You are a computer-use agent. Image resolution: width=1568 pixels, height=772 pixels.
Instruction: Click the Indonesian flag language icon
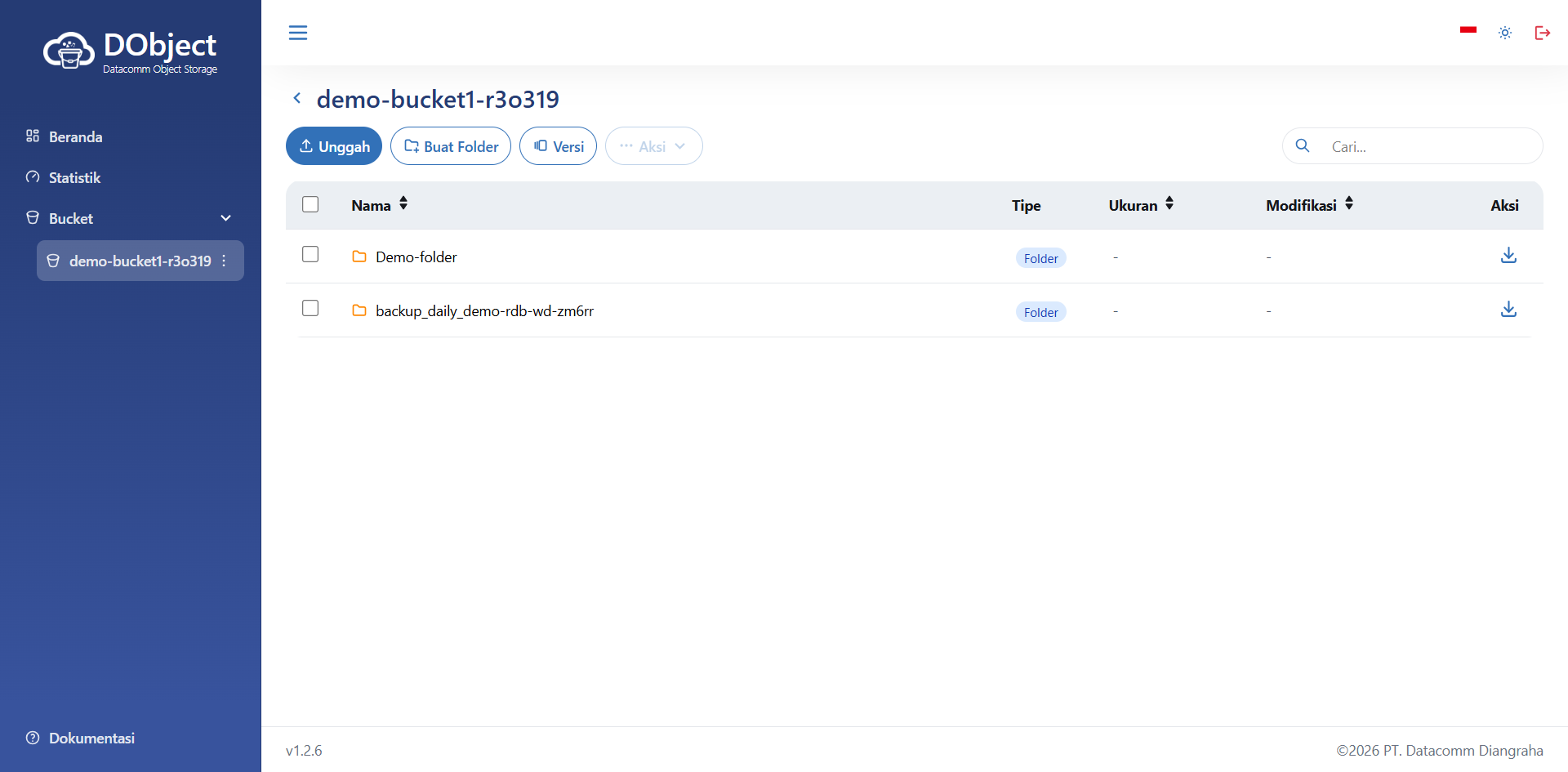click(1468, 31)
